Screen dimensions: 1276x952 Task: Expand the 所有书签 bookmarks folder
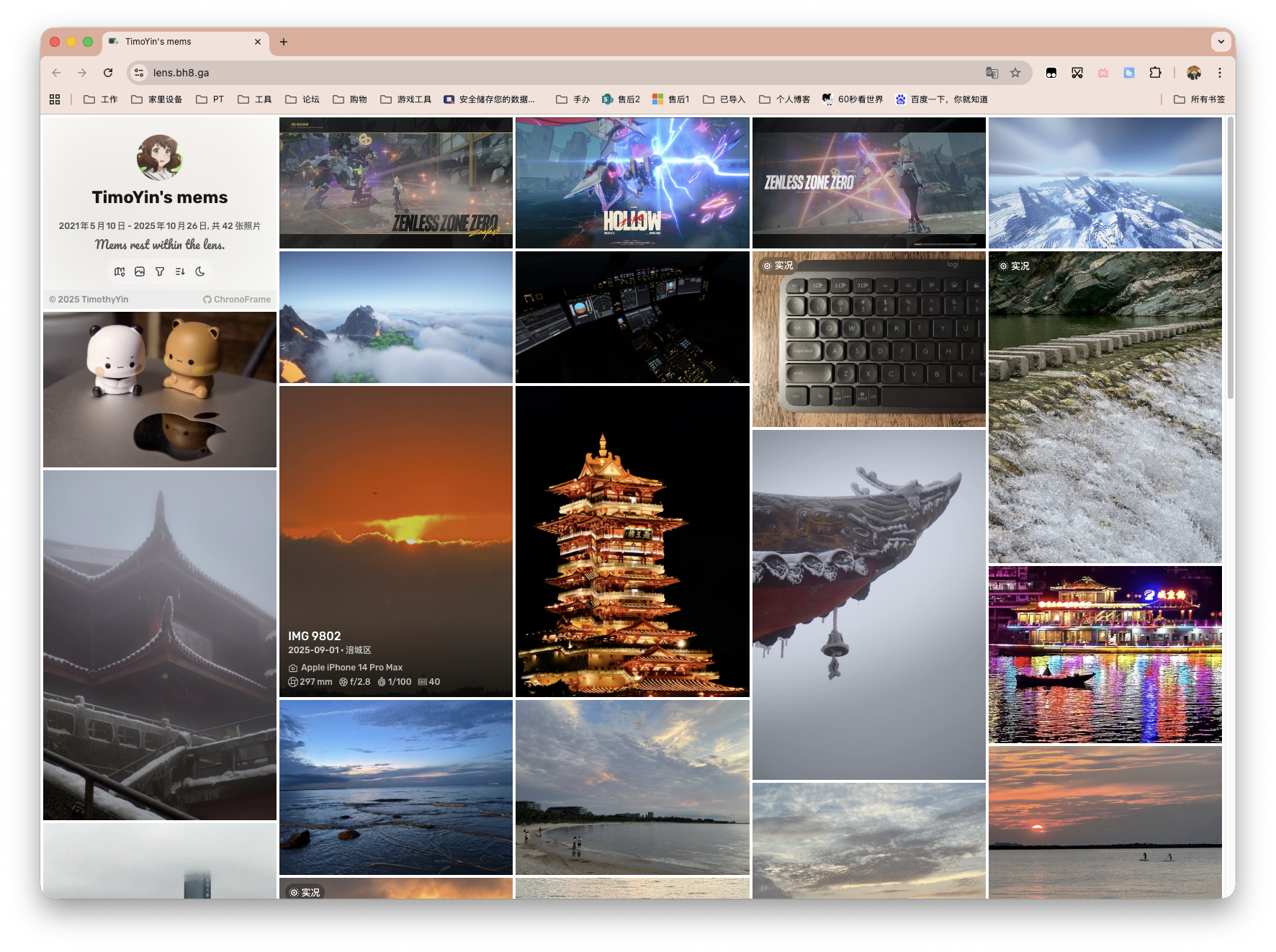pos(1199,99)
